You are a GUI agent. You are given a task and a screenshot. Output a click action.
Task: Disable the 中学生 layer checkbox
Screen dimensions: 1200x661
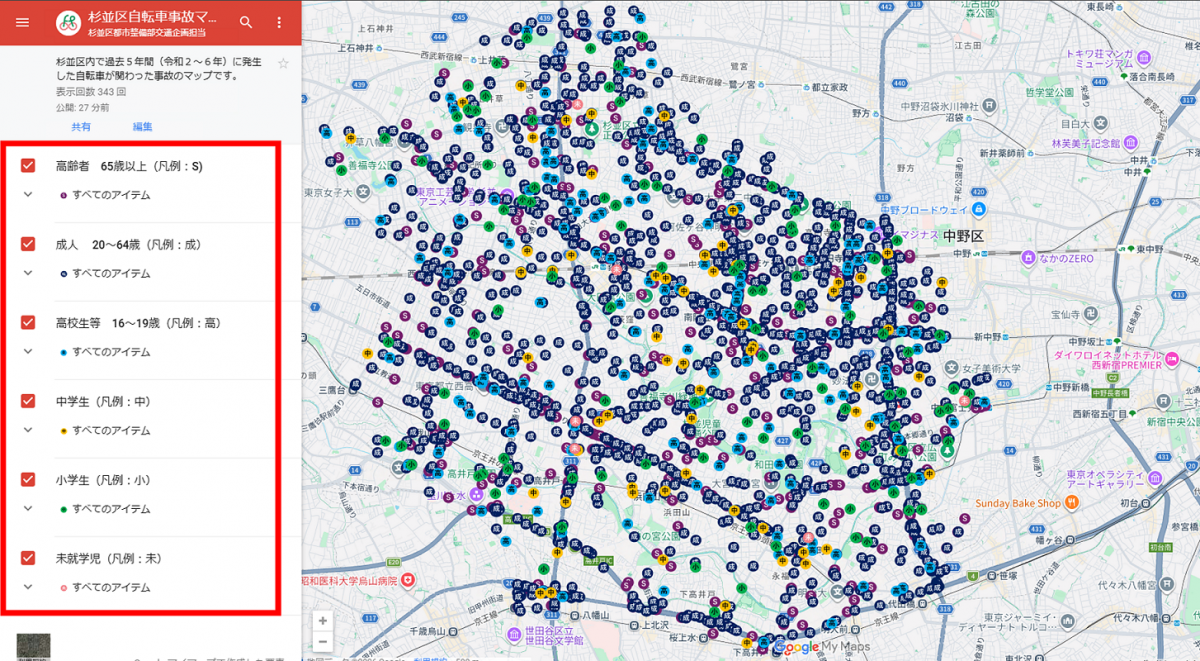coord(28,401)
